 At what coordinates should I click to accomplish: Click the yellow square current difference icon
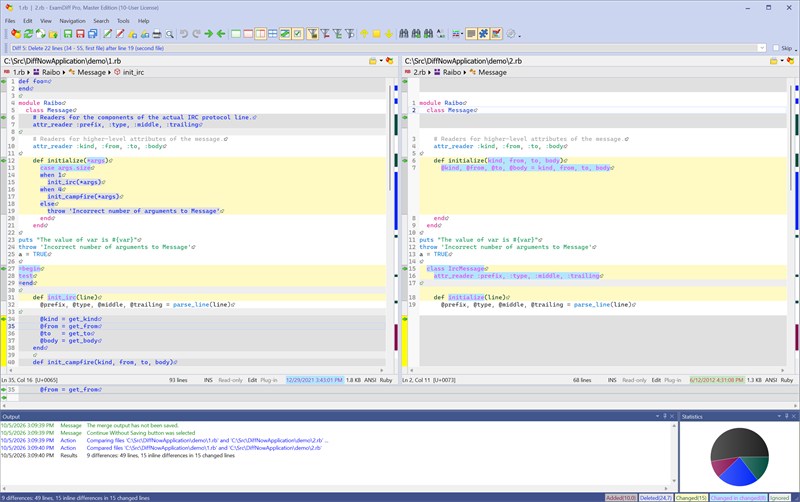point(377,34)
